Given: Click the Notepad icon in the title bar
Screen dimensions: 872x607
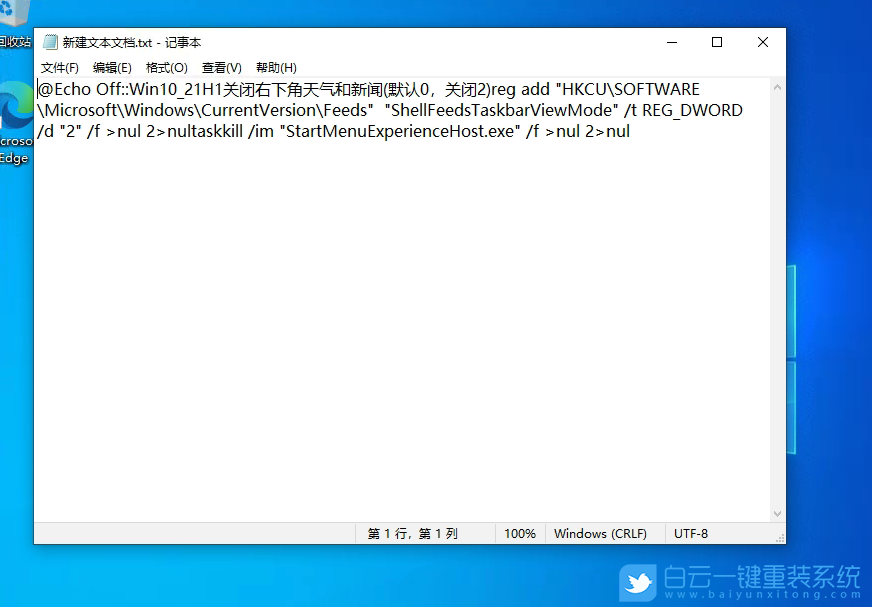Looking at the screenshot, I should [x=50, y=42].
